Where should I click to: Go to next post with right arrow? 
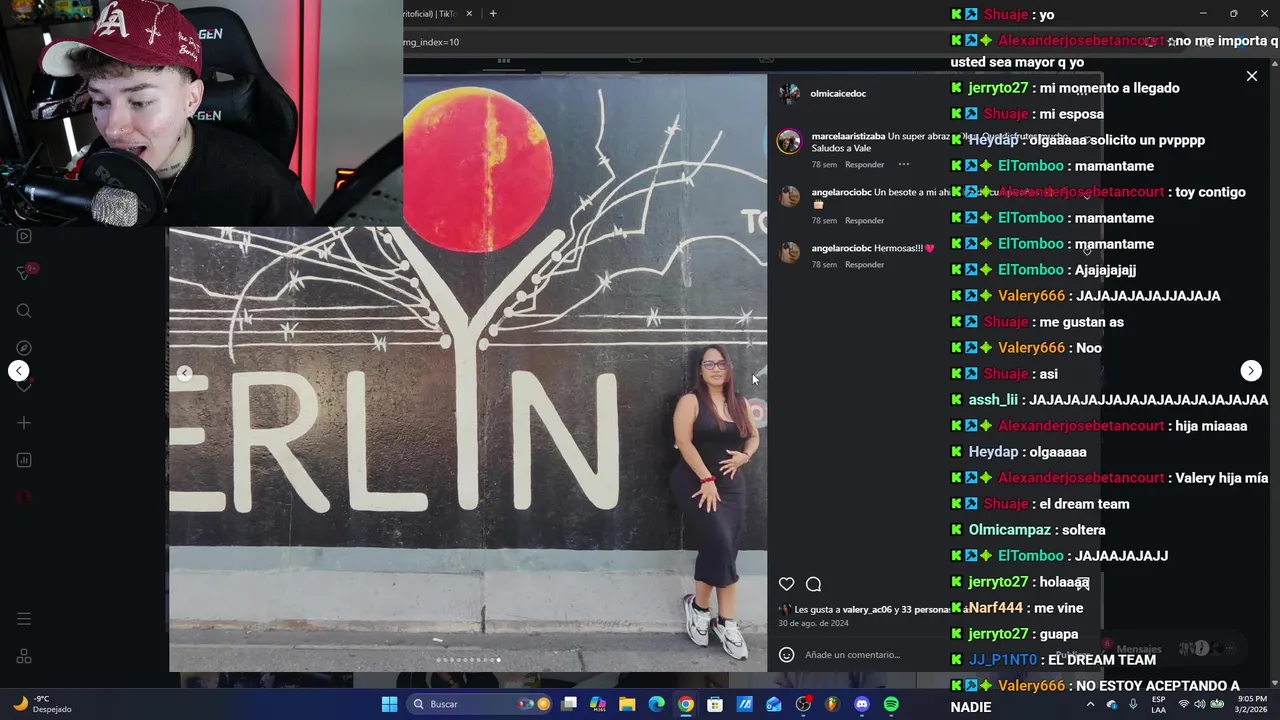point(1251,371)
